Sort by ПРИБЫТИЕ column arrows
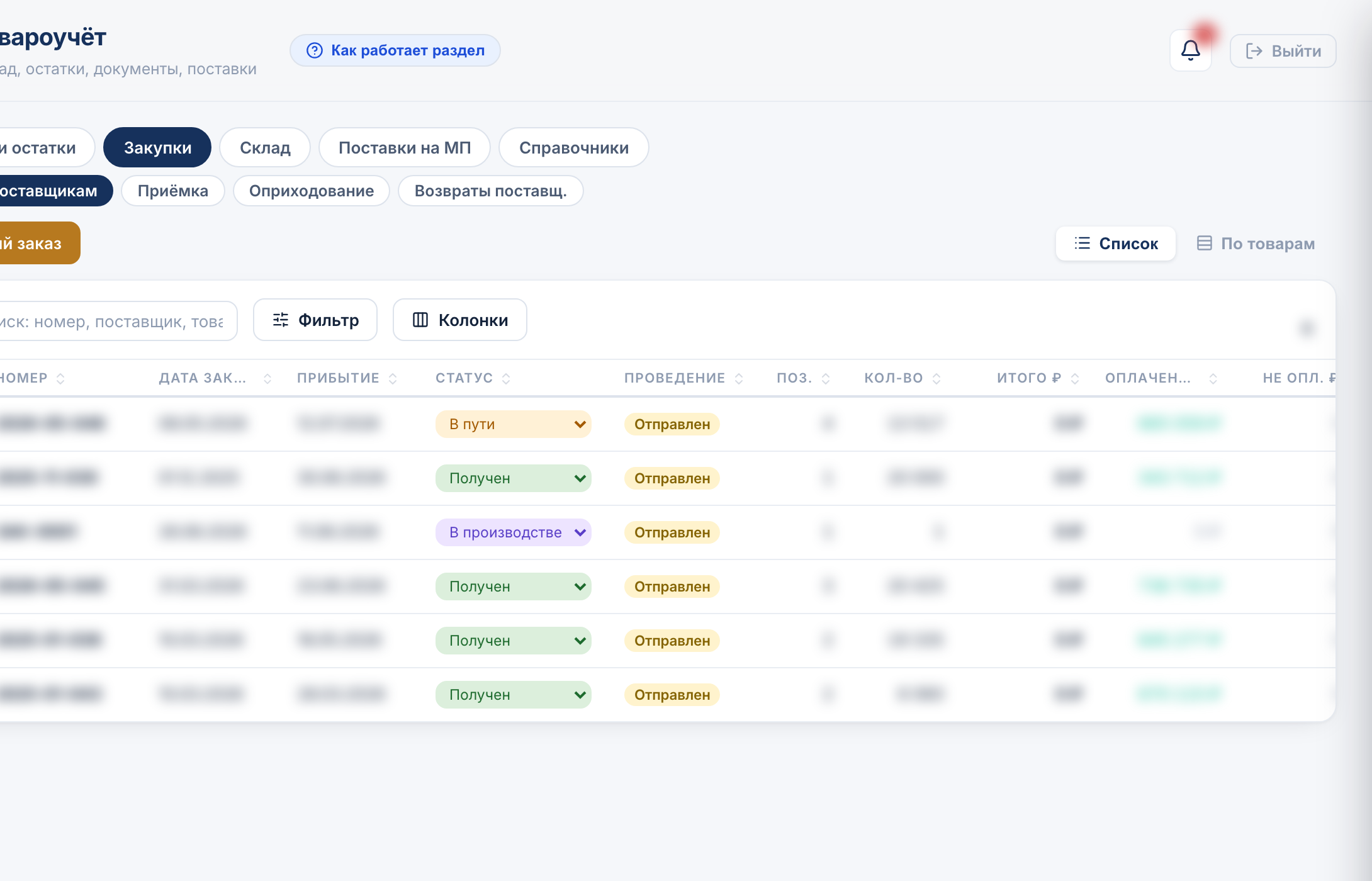The image size is (1372, 881). [x=393, y=378]
